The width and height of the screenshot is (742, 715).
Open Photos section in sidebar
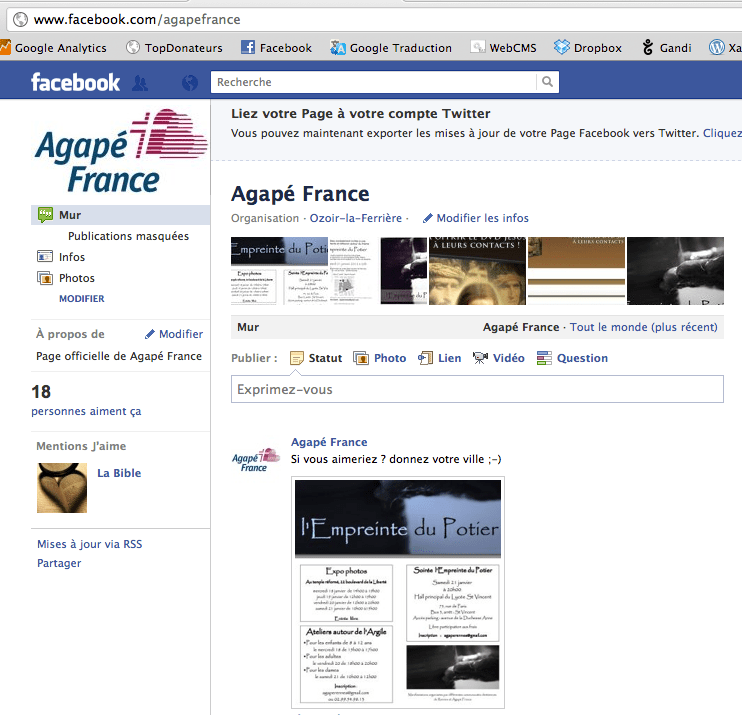(x=66, y=278)
